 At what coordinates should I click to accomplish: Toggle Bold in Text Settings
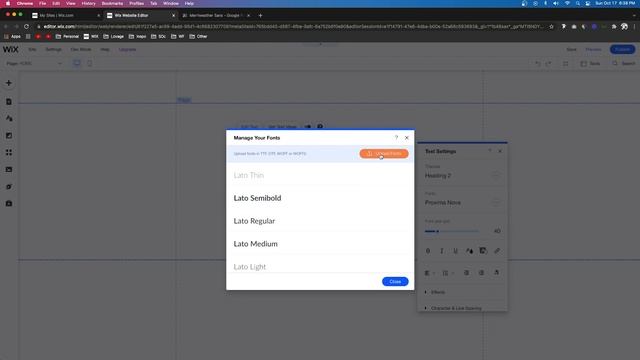pyautogui.click(x=428, y=251)
